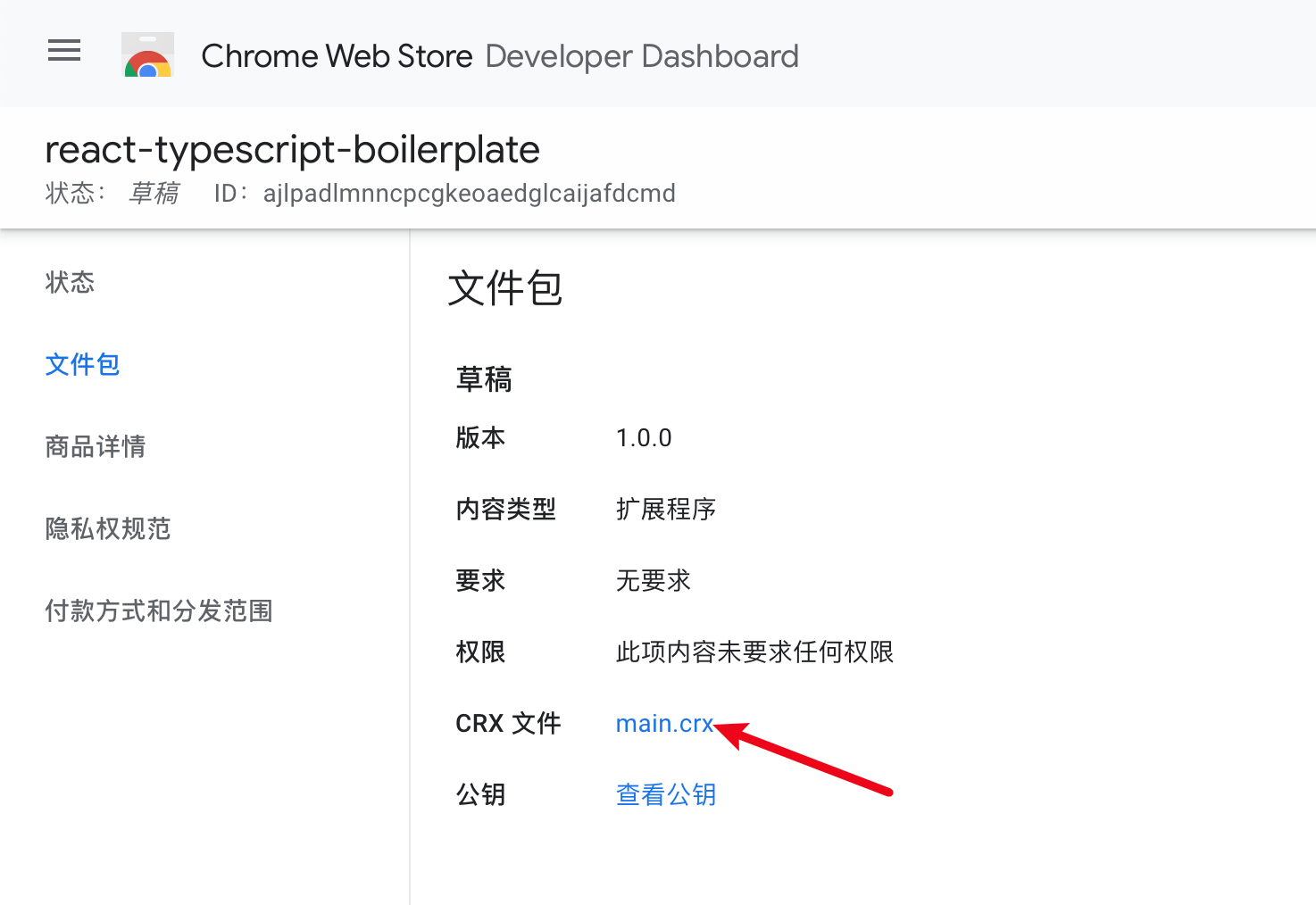Screen dimensions: 1316x905
Task: Select the 状态 sidebar item
Action: [x=70, y=282]
